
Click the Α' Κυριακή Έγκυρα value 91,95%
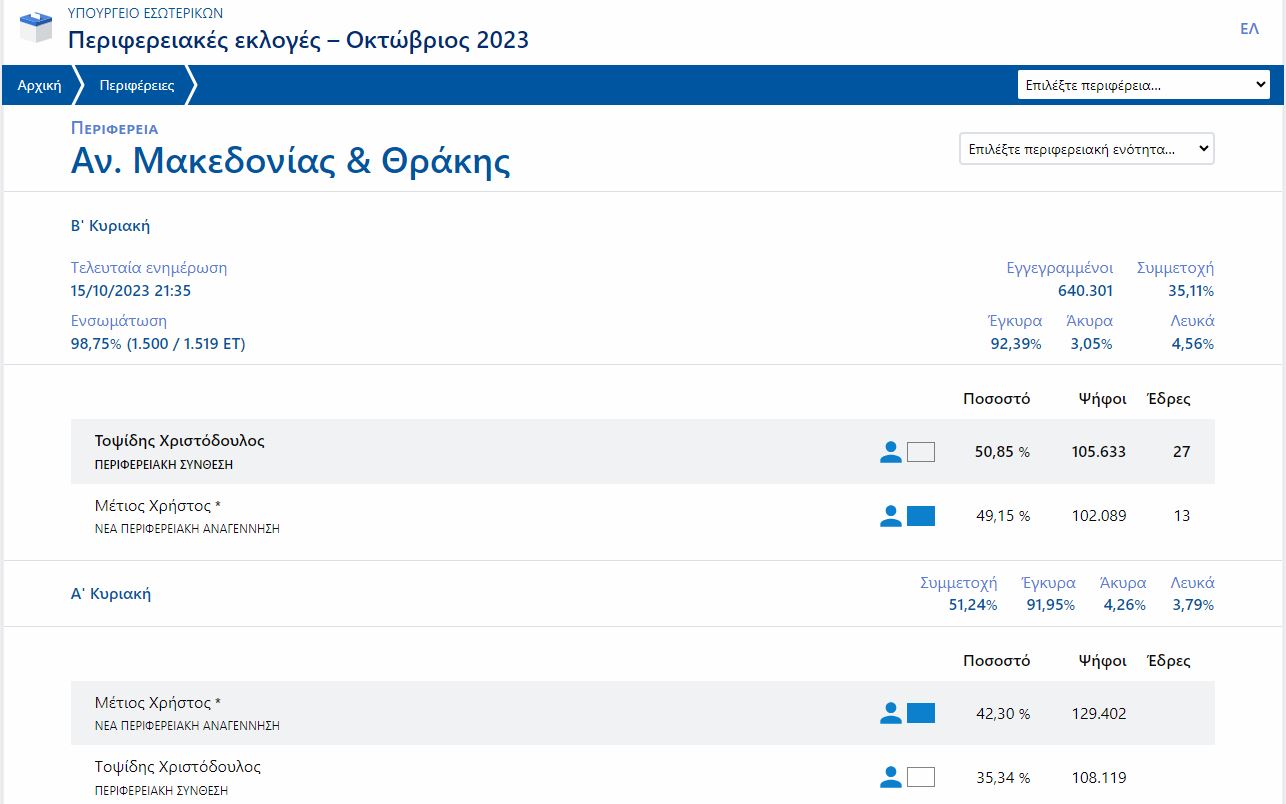[1051, 605]
